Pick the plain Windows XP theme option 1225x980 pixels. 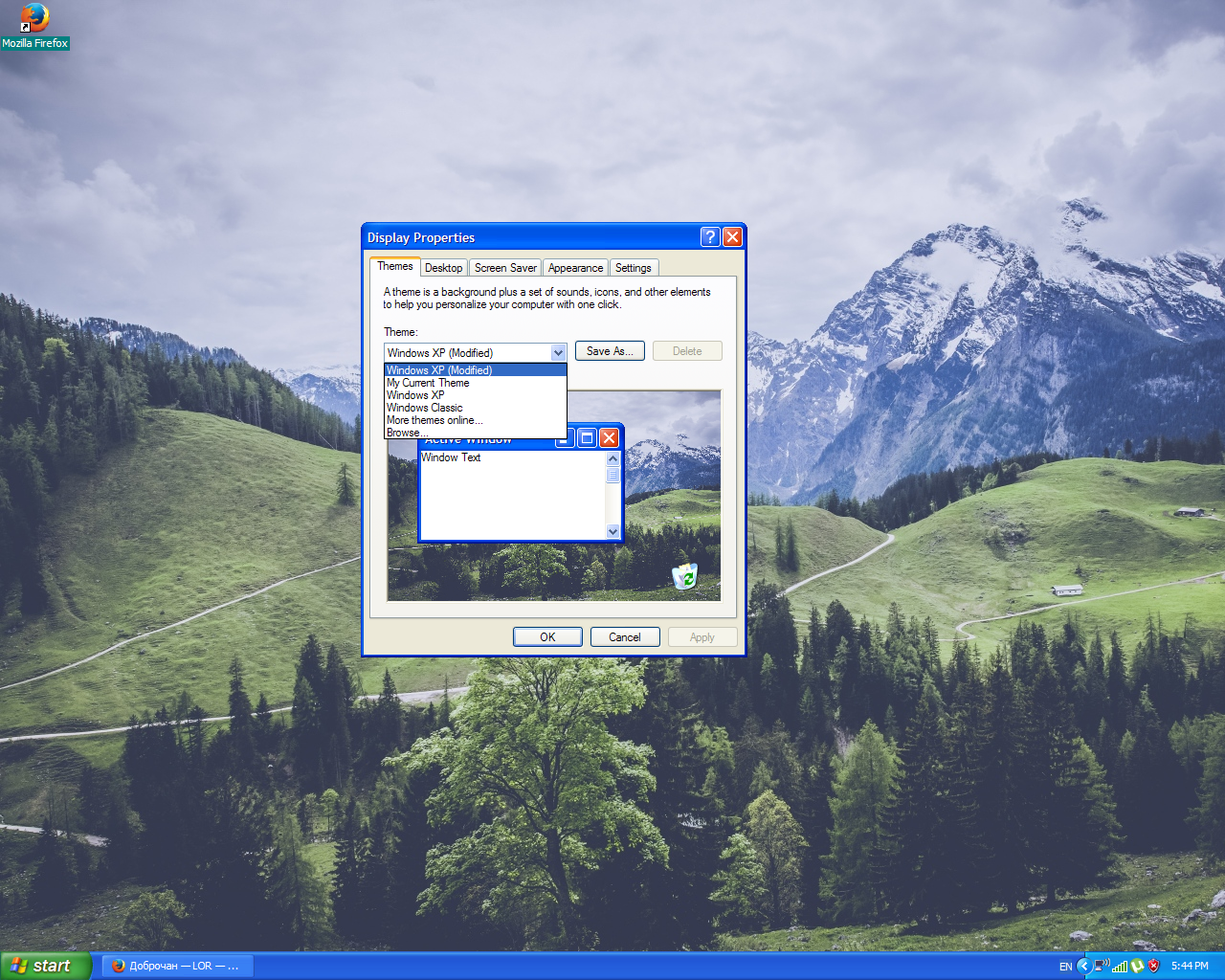(x=415, y=395)
